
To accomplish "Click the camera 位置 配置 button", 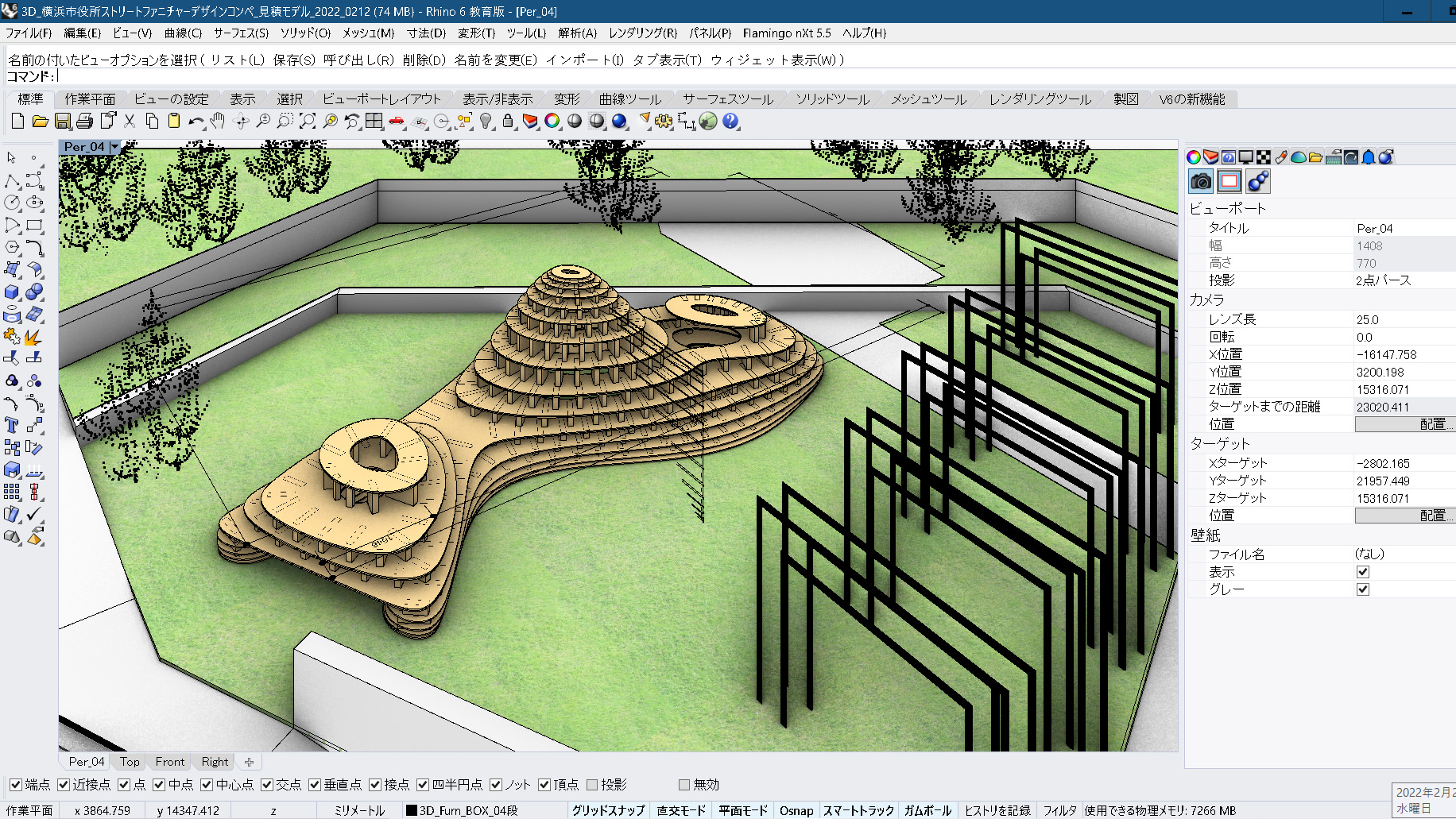I will coord(1404,424).
